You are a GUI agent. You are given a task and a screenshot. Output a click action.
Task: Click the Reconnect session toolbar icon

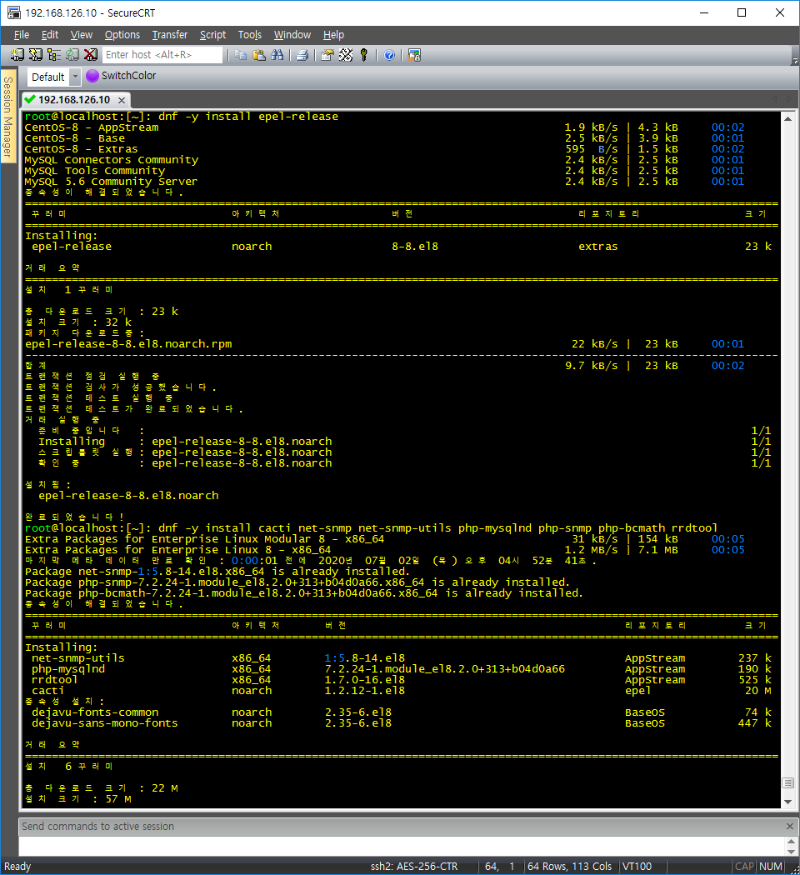(70, 55)
